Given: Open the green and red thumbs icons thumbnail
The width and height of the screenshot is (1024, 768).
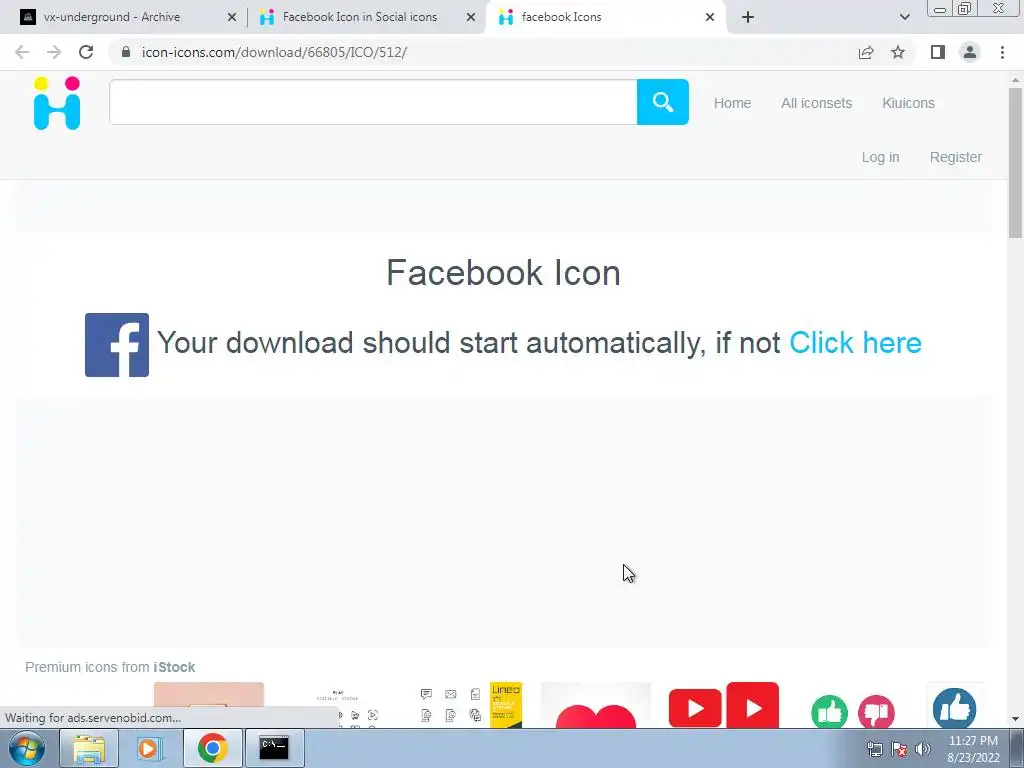Looking at the screenshot, I should (853, 711).
